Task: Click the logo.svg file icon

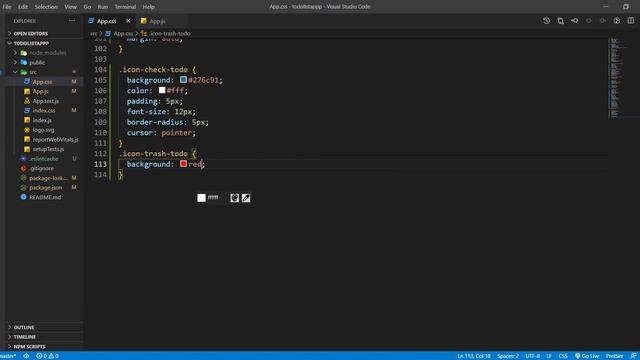Action: pyautogui.click(x=27, y=130)
